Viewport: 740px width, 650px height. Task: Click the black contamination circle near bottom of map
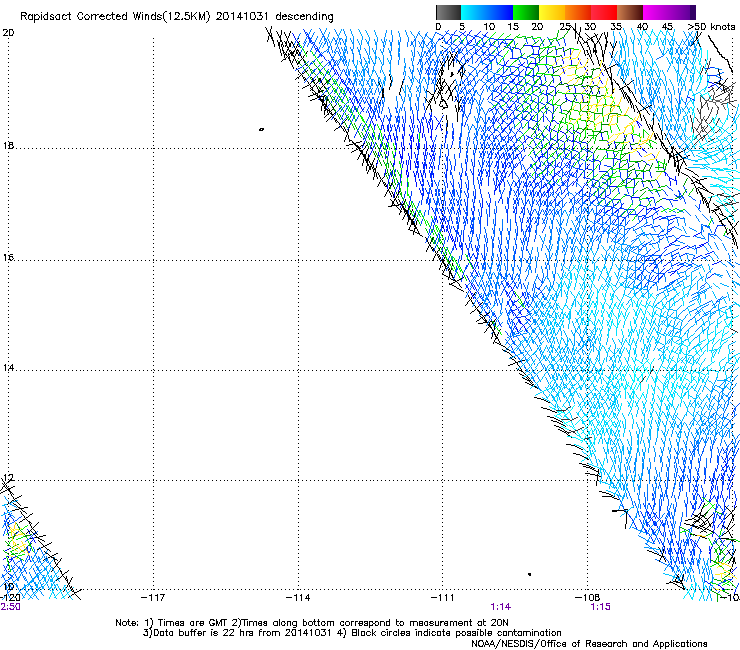pos(530,574)
